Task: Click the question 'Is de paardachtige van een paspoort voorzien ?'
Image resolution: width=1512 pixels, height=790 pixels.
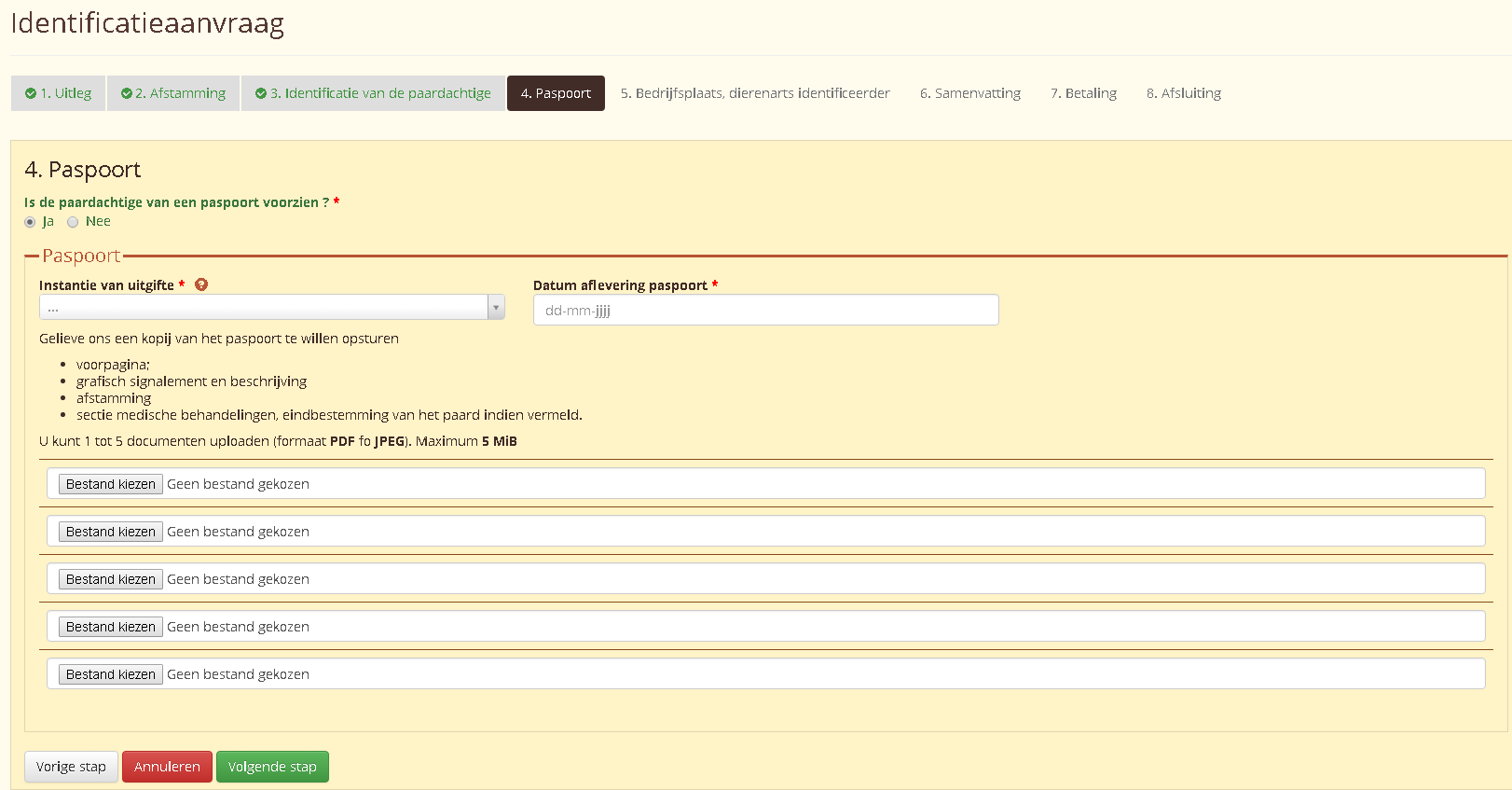Action: 176,202
